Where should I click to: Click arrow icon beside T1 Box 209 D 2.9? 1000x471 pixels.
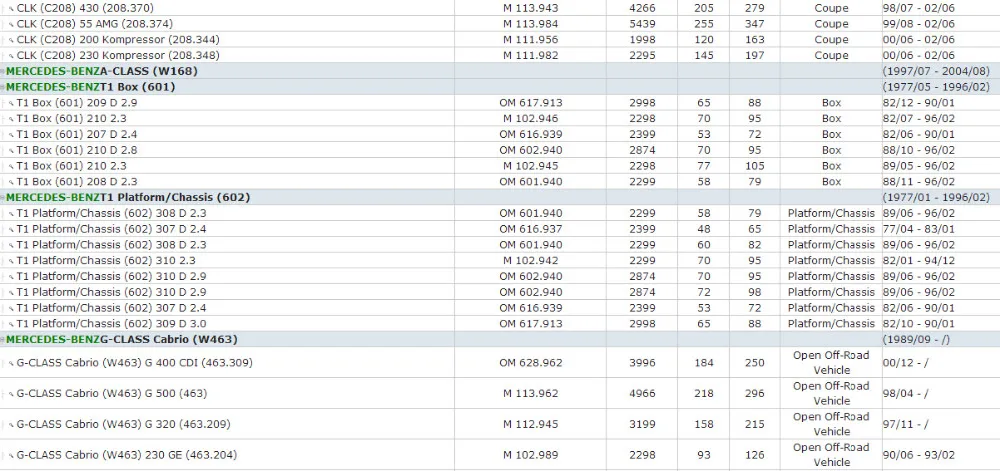11,103
